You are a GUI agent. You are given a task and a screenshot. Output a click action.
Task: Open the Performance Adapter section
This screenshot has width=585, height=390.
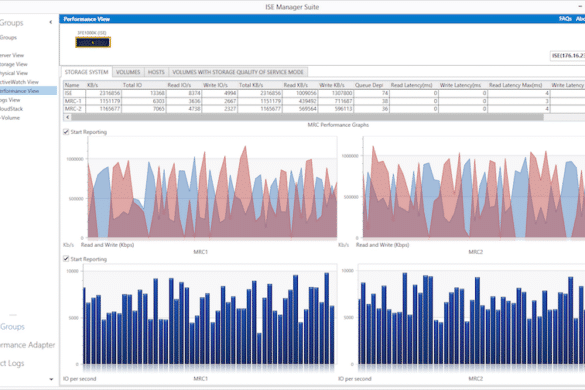coord(28,345)
